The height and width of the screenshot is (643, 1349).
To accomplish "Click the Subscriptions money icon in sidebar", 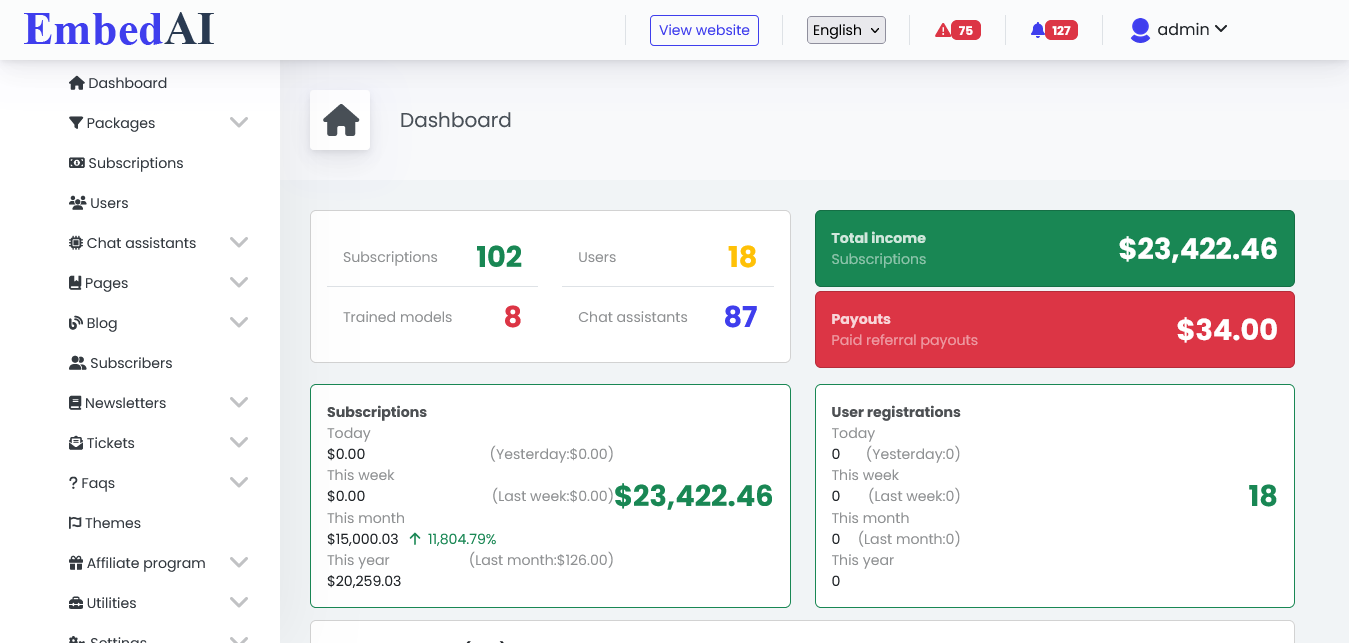I will click(76, 163).
